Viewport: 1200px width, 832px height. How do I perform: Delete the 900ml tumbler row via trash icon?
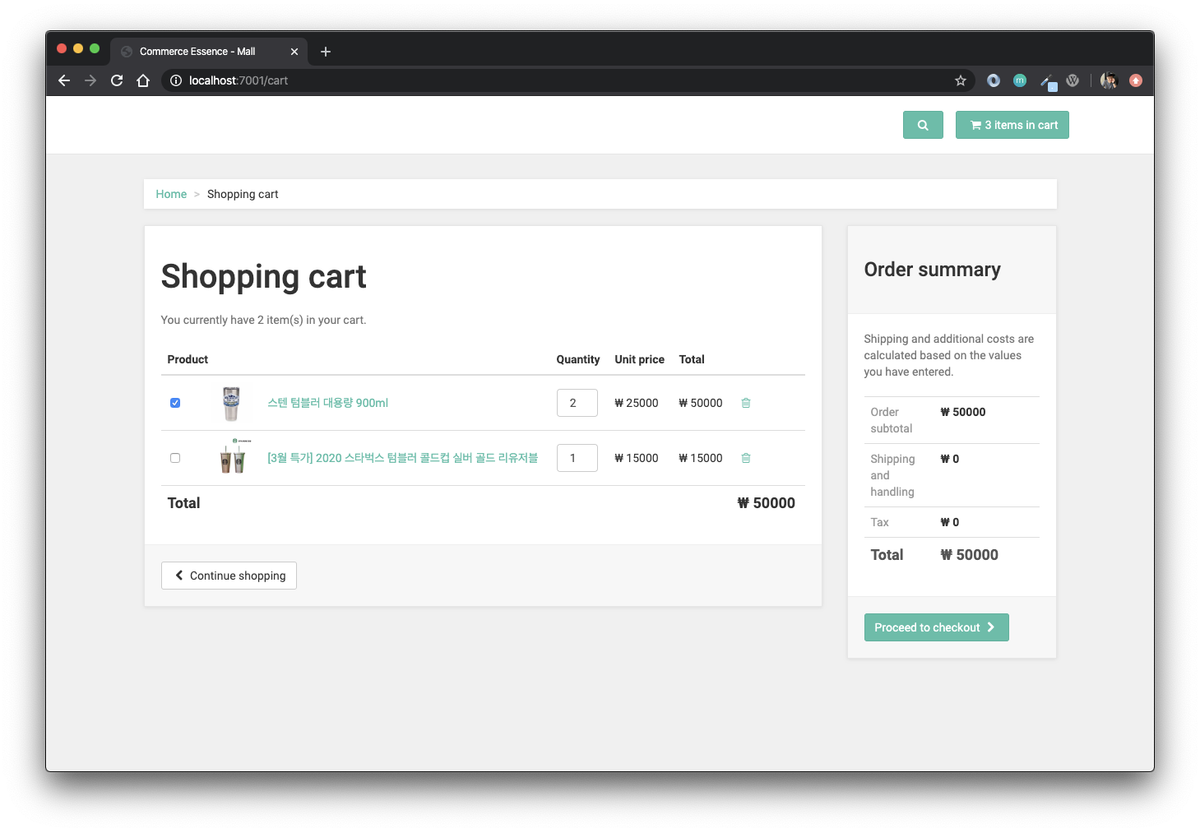point(746,403)
